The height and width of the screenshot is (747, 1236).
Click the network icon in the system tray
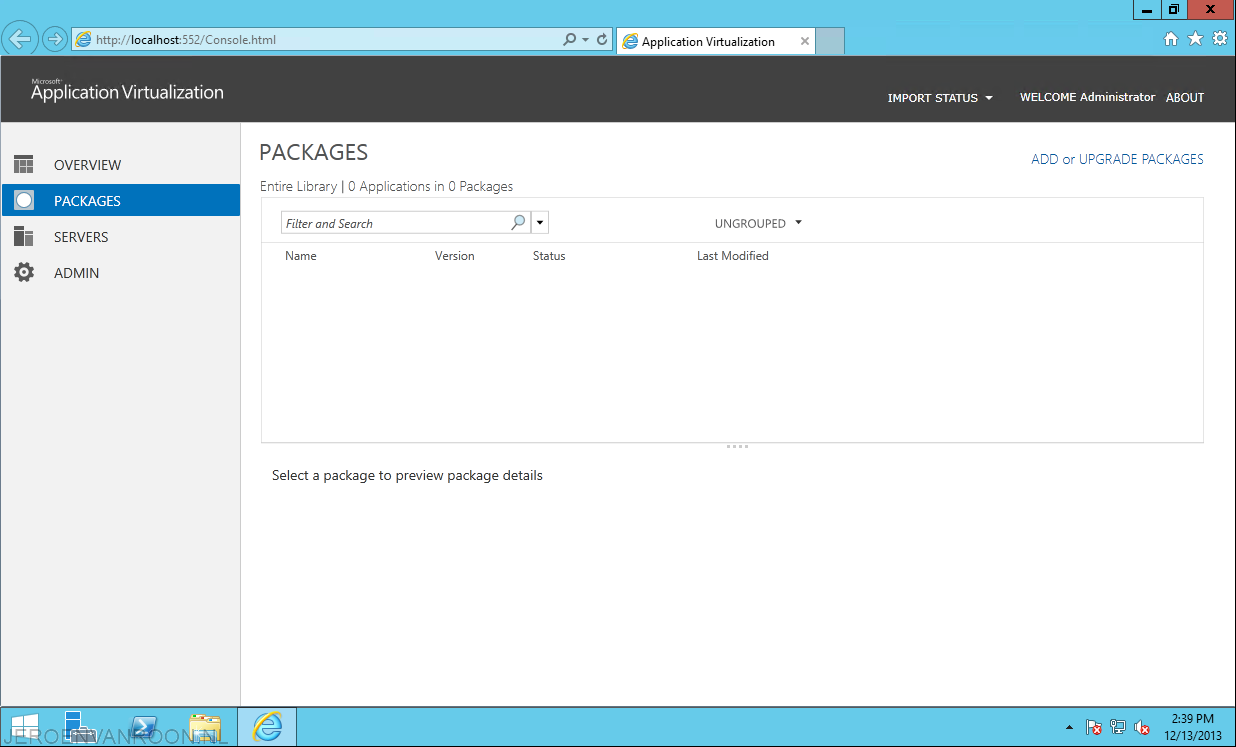[1118, 728]
